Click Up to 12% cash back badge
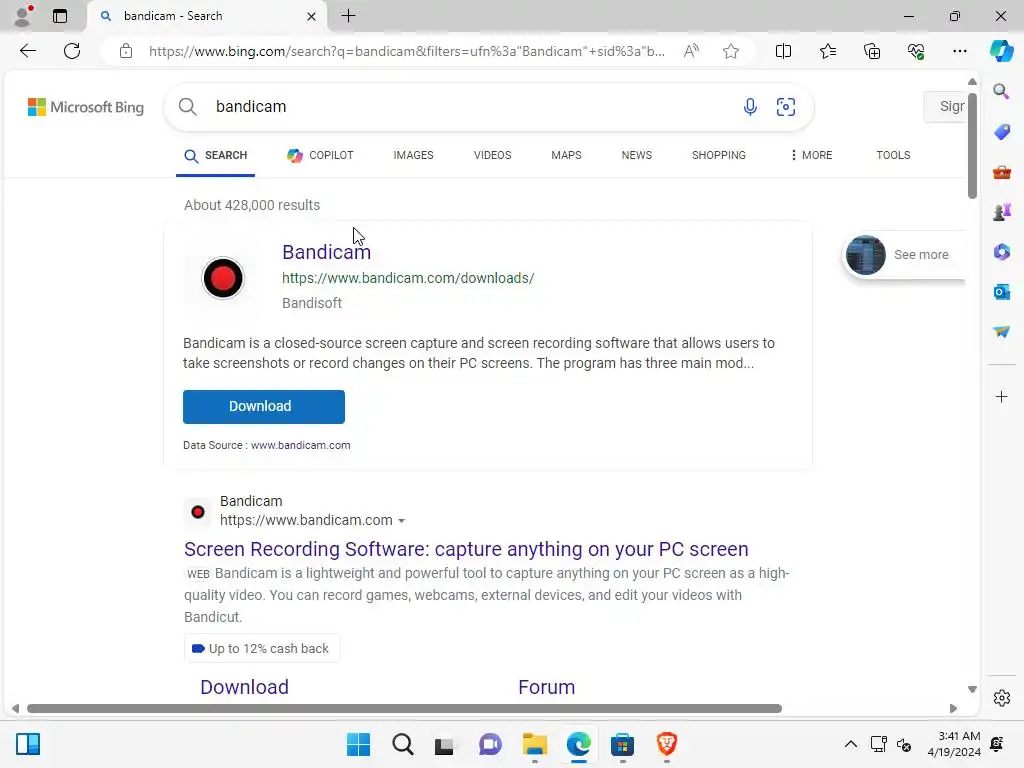The height and width of the screenshot is (768, 1024). [262, 648]
